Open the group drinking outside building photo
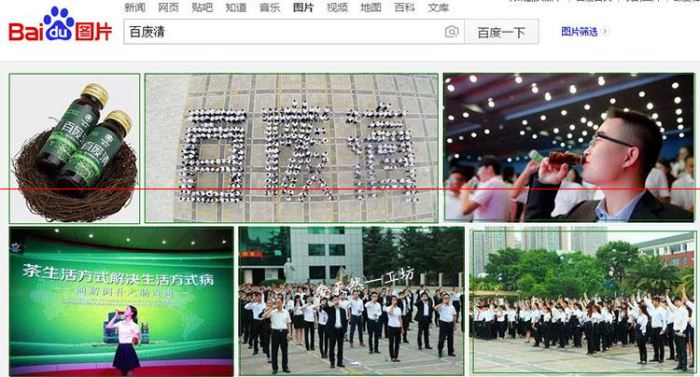The width and height of the screenshot is (700, 377). pyautogui.click(x=351, y=301)
